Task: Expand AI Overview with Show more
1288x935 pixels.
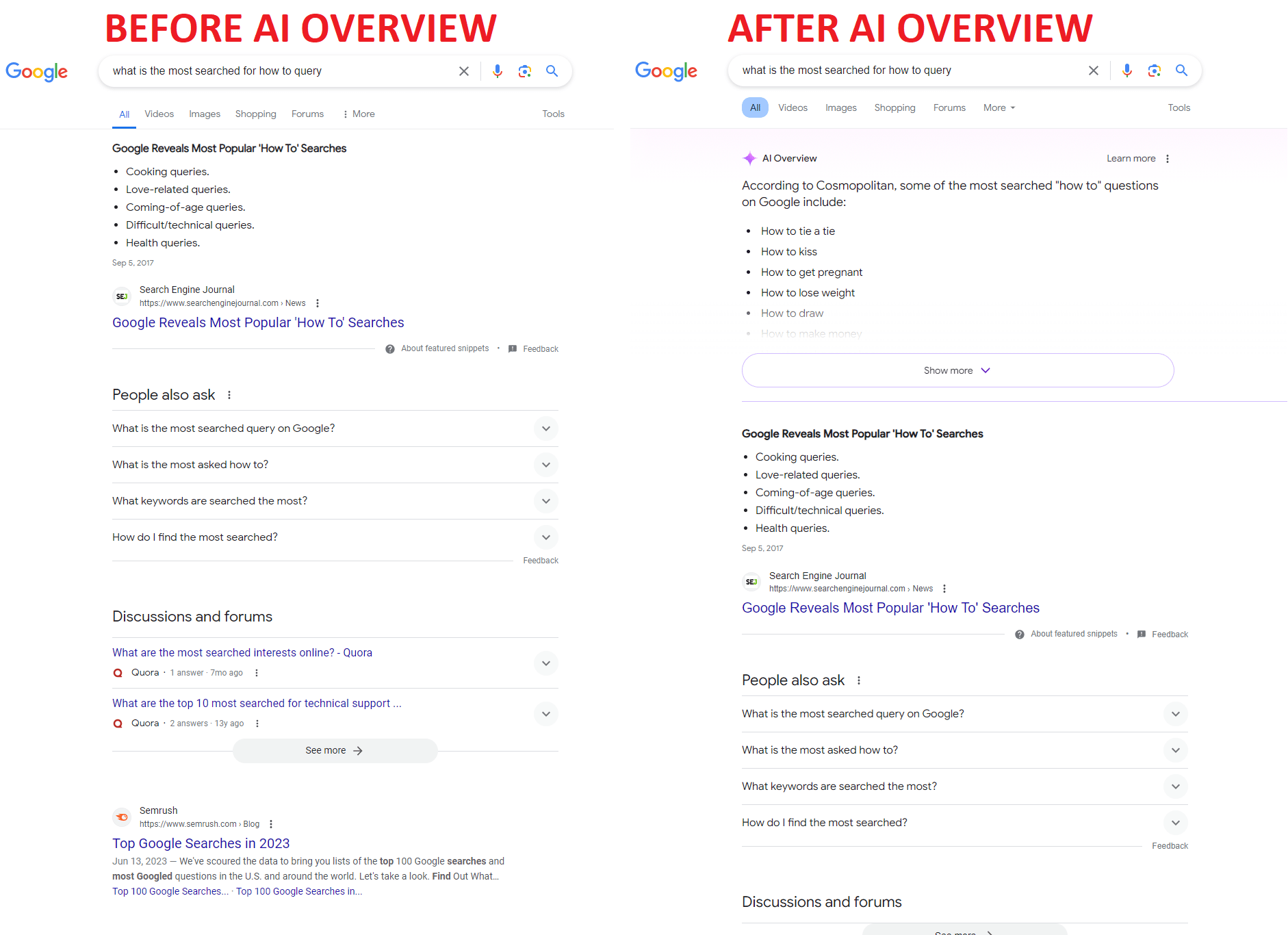Action: coord(958,370)
